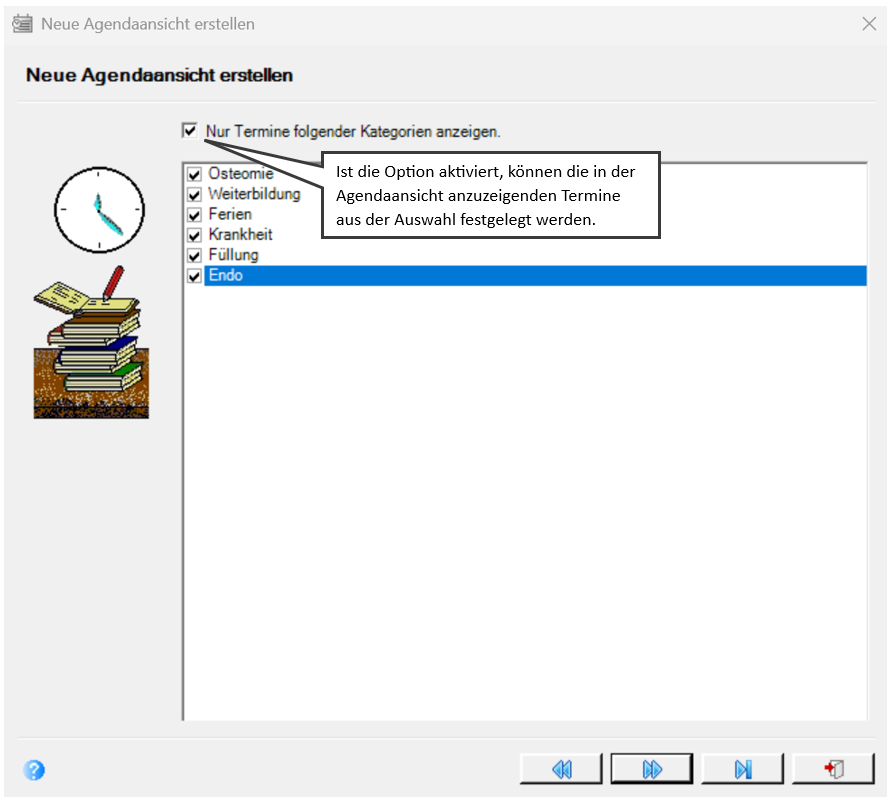Close the Neue Agendaansicht erstellen dialog

[x=869, y=24]
